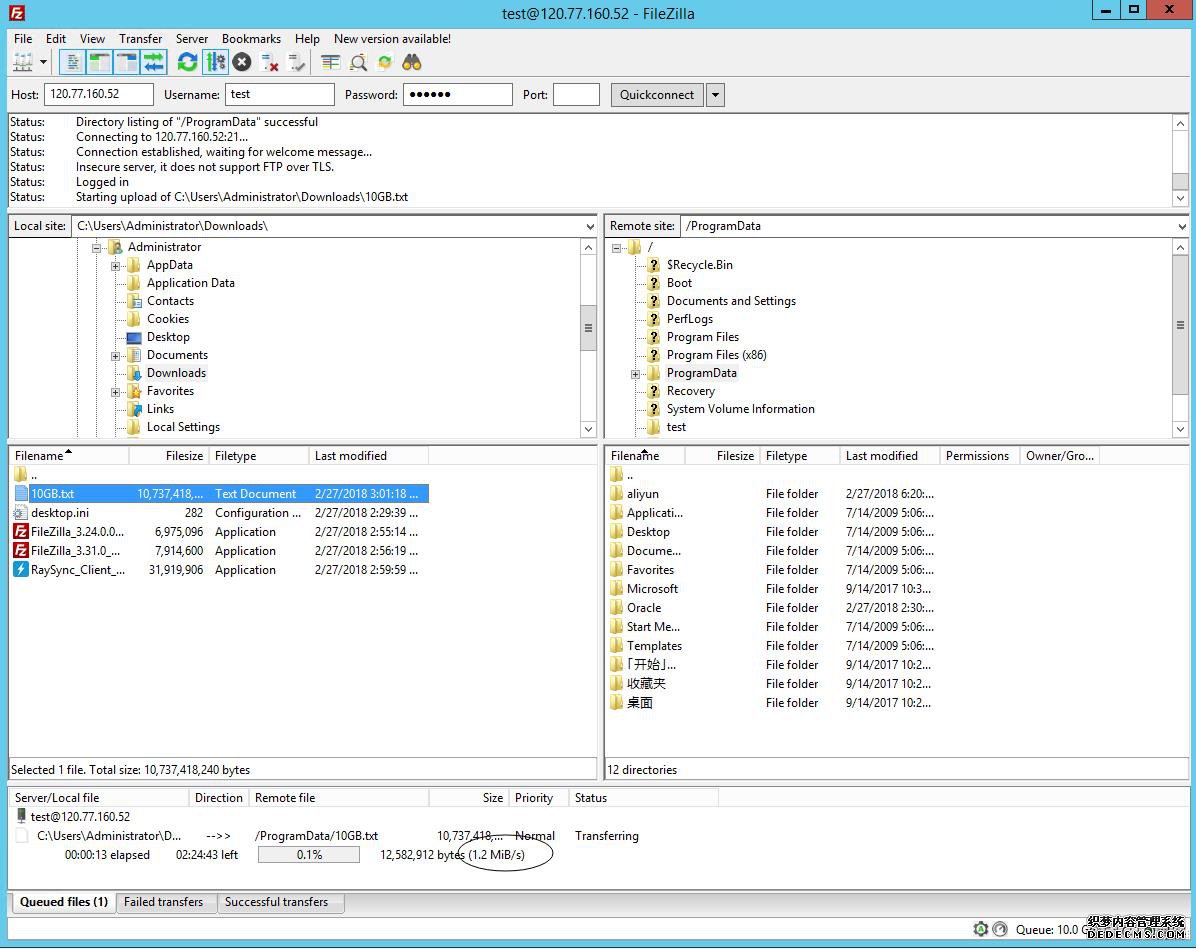Open Templates remote folder icon
The width and height of the screenshot is (1196, 949).
[616, 646]
